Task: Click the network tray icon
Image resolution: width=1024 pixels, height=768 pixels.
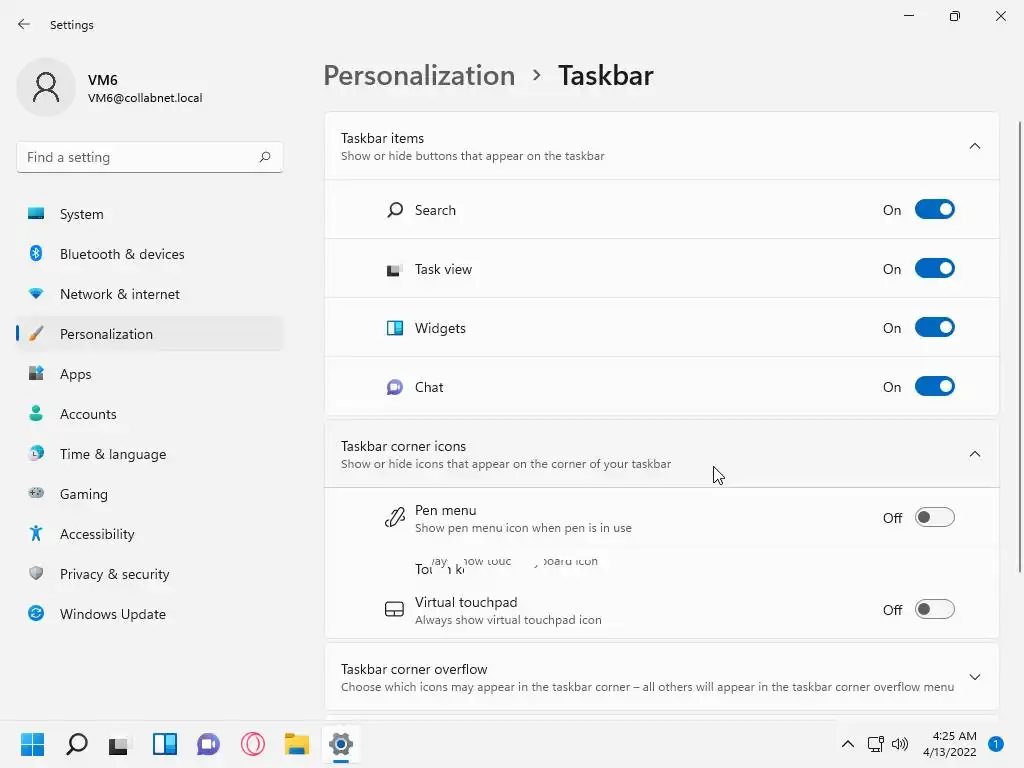Action: 875,744
